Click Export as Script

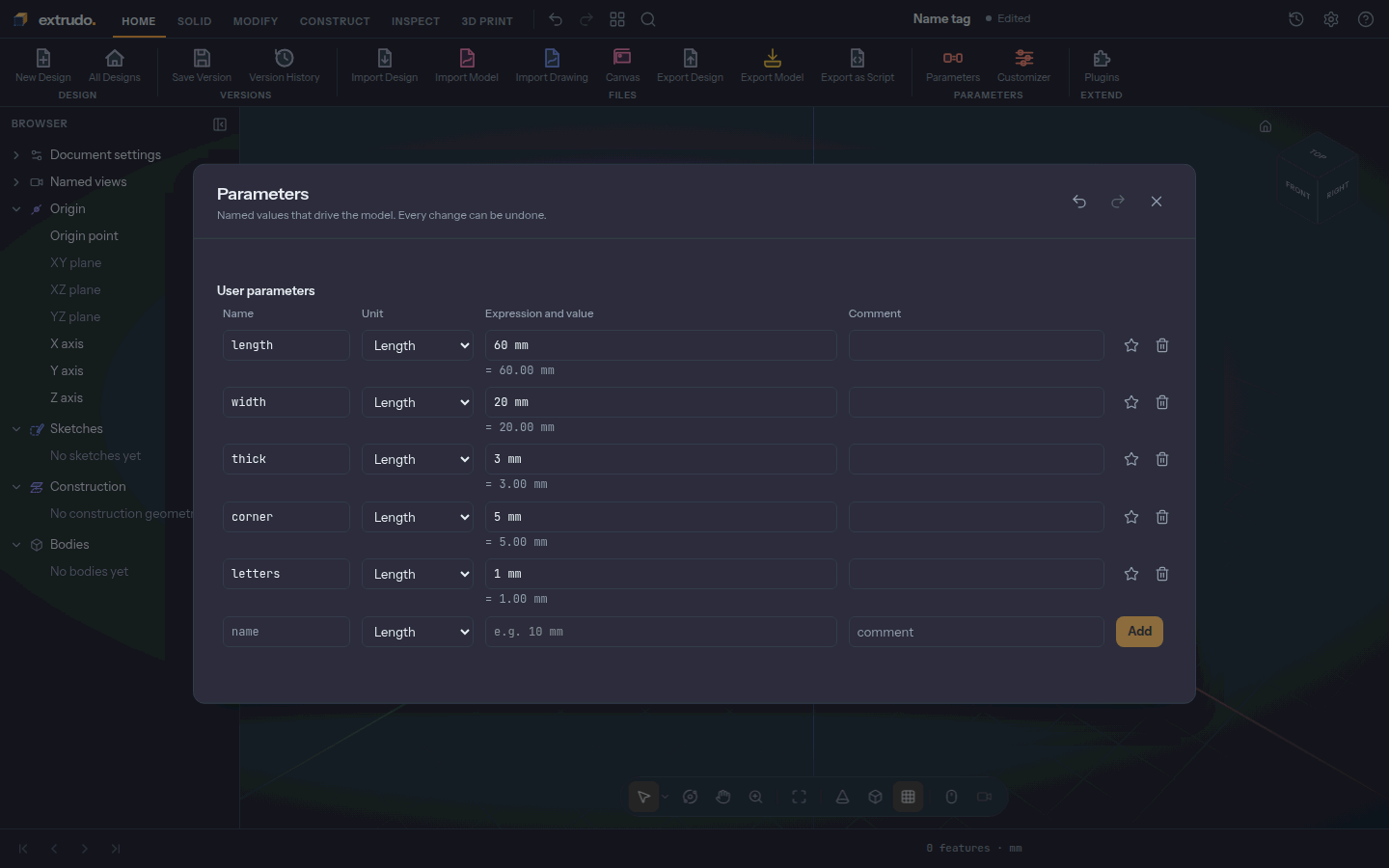858,65
